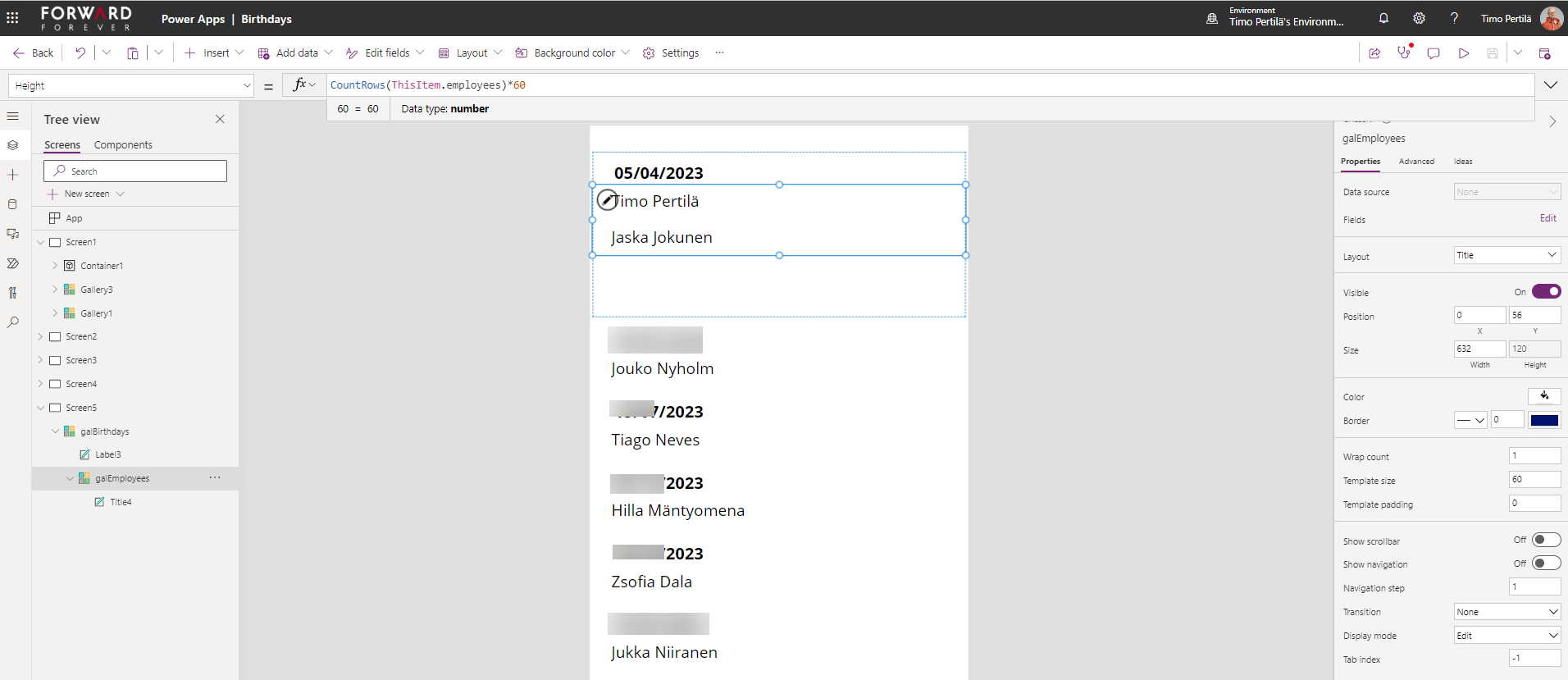Click the Share icon in toolbar

pyautogui.click(x=1374, y=53)
